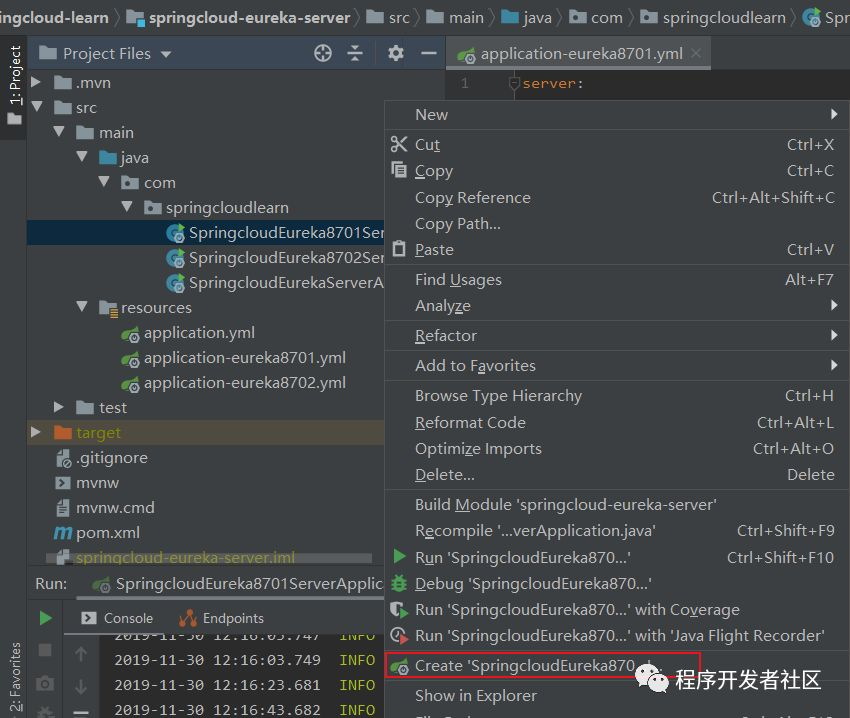Viewport: 850px width, 718px height.
Task: Hide the Project panel with minimize icon
Action: [429, 53]
